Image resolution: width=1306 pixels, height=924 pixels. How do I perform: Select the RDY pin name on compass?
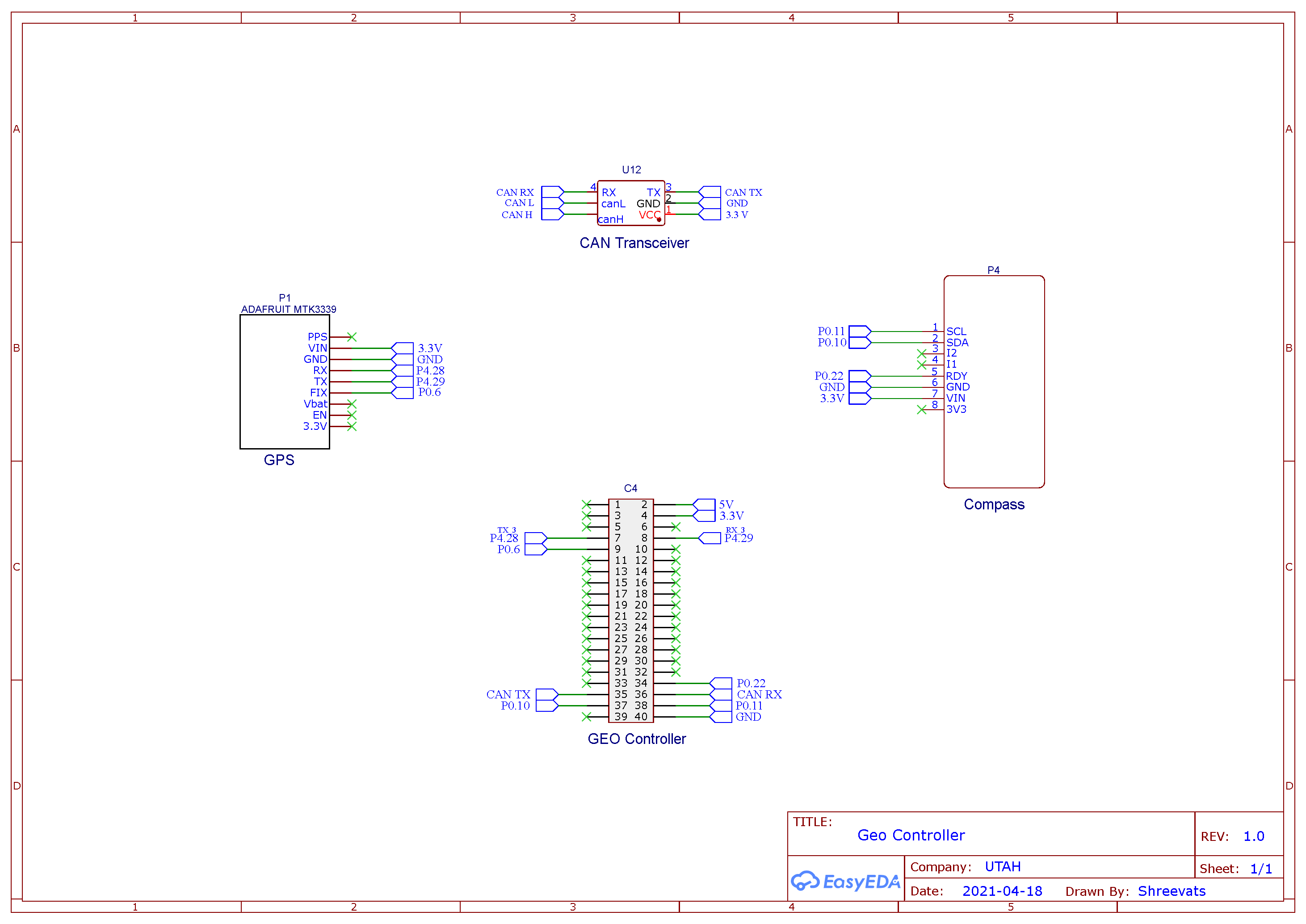[956, 376]
